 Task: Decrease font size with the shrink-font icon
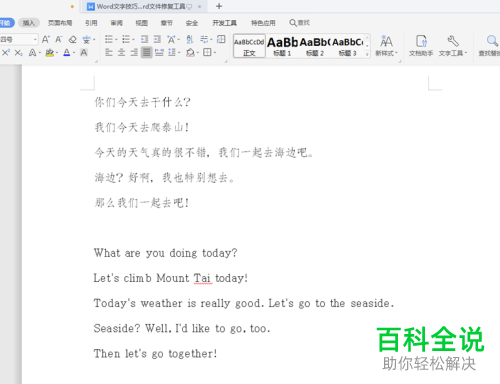(x=59, y=40)
